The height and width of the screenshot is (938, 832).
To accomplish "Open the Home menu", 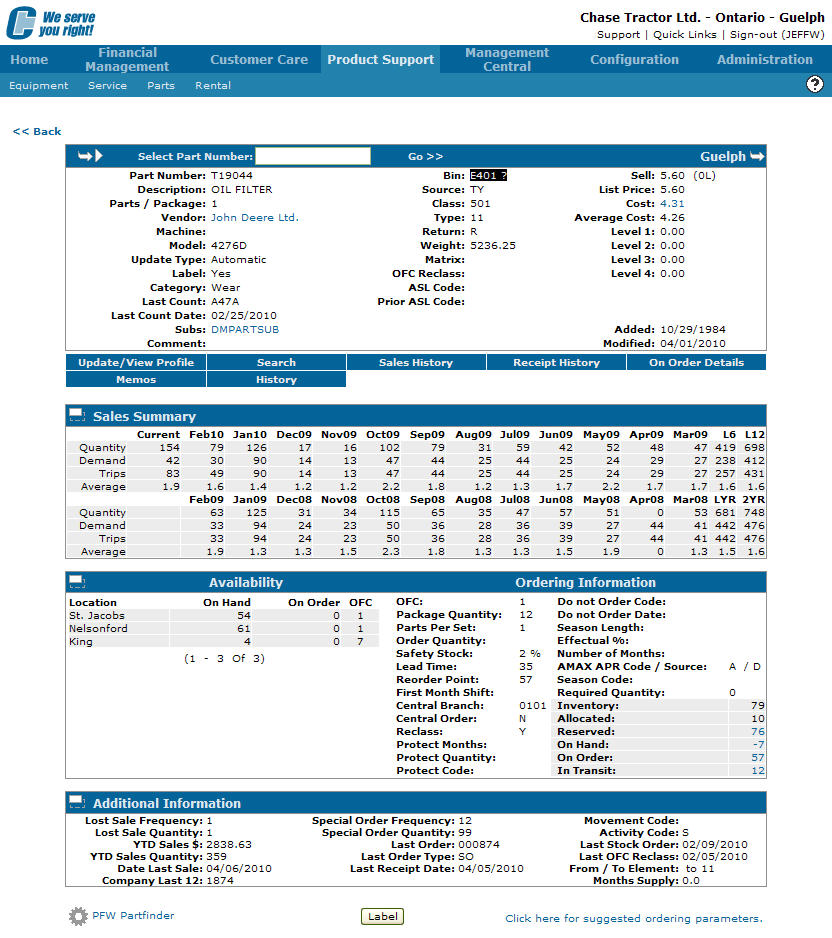I will pyautogui.click(x=29, y=59).
